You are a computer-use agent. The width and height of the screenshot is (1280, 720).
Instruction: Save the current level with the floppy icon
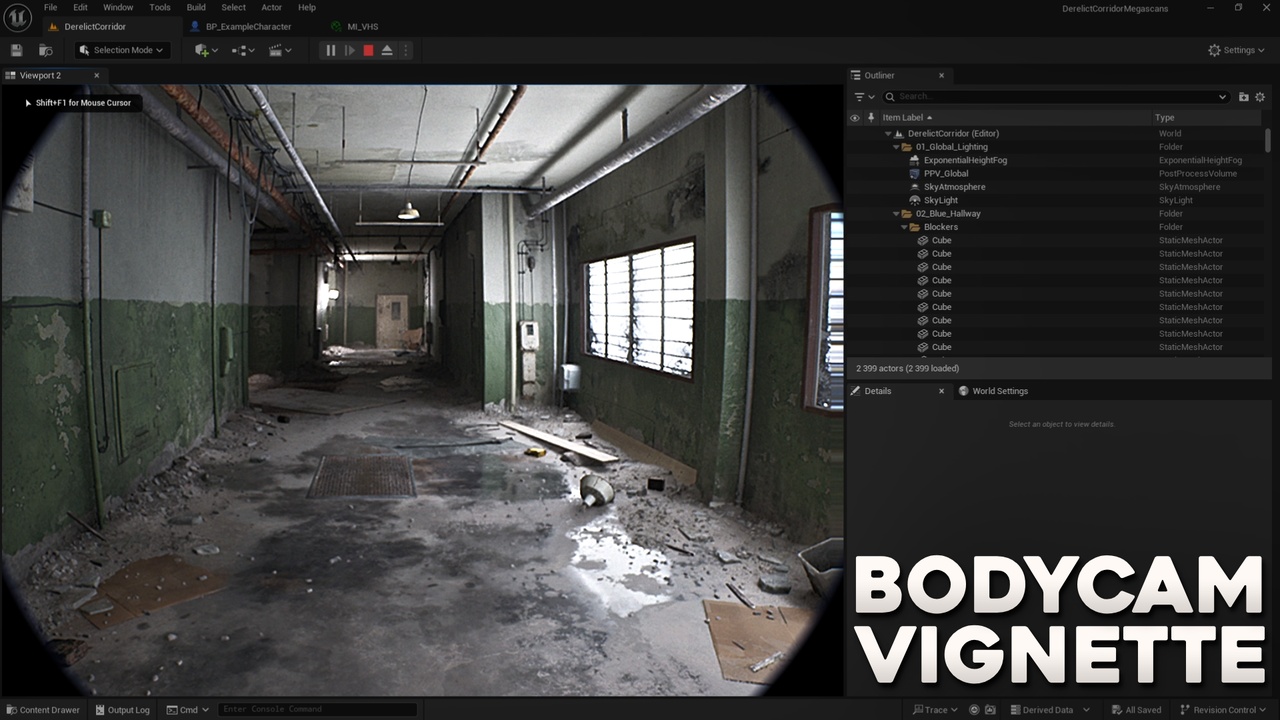pos(16,50)
